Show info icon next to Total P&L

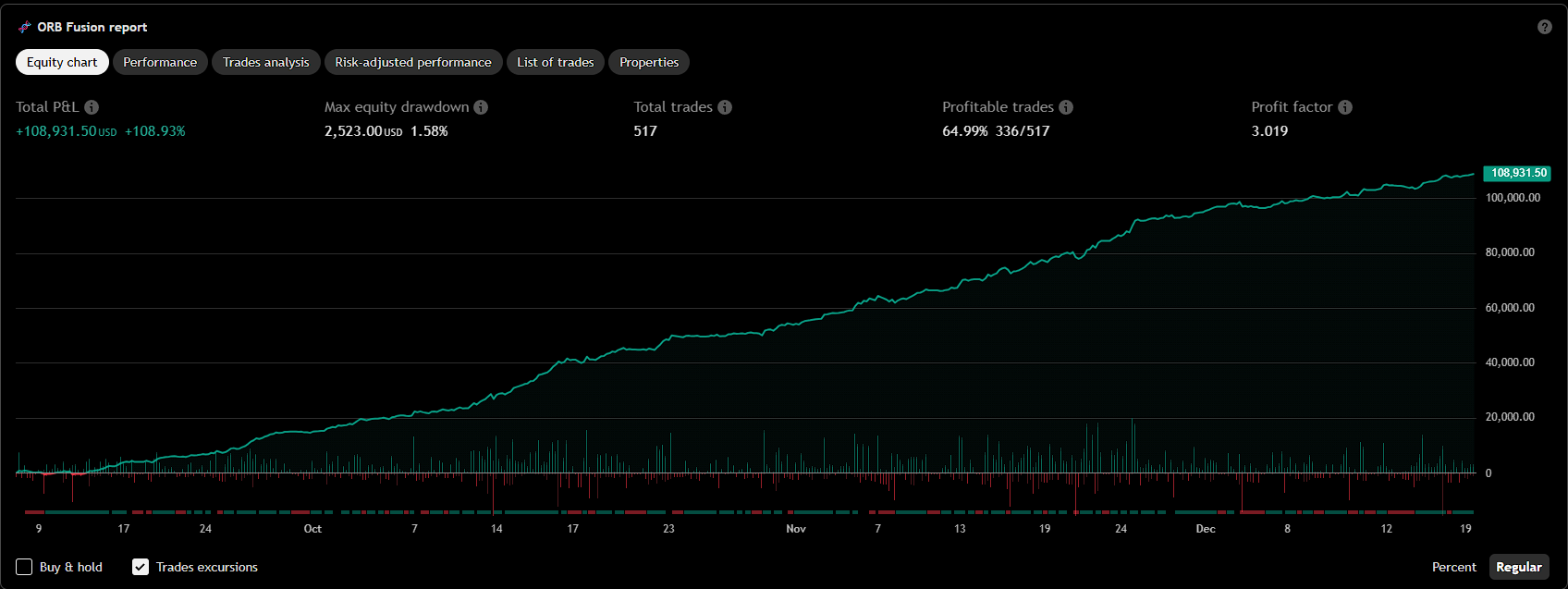tap(92, 107)
